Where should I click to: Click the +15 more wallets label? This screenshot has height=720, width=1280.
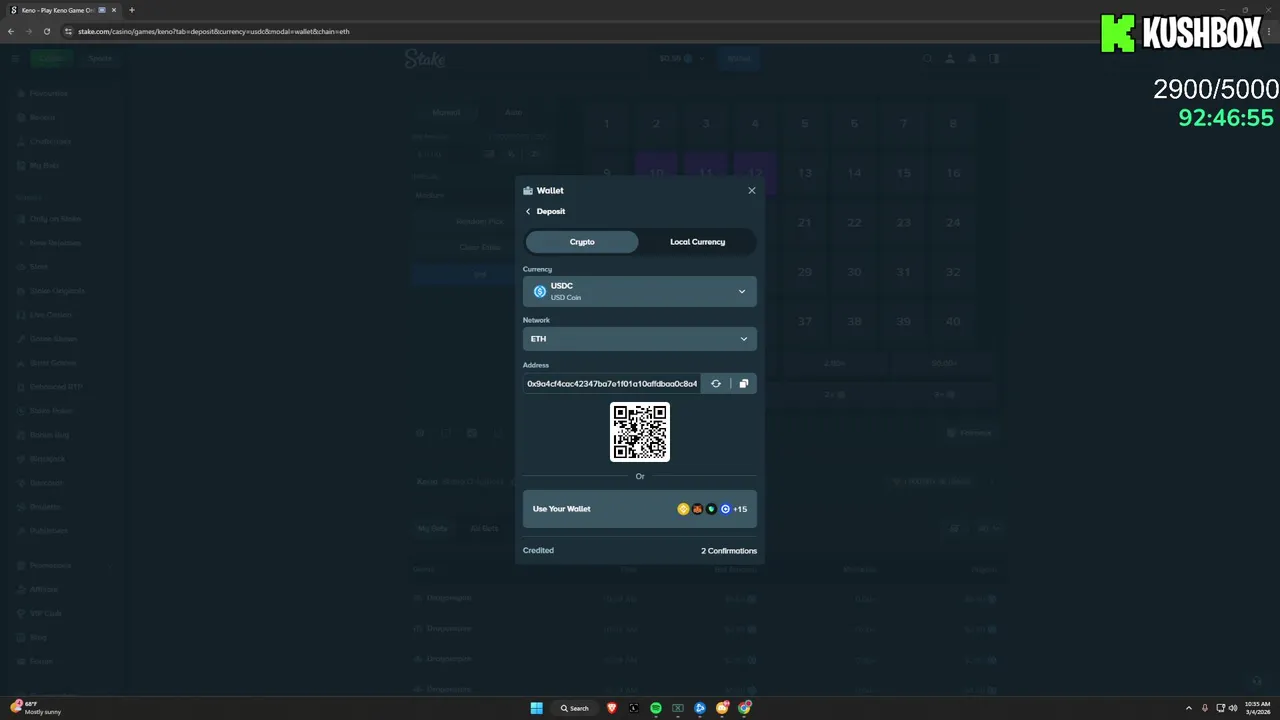click(x=740, y=509)
